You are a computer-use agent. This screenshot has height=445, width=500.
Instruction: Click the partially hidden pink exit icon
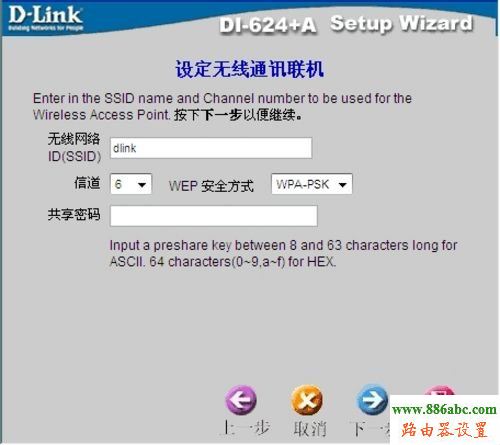coord(439,390)
